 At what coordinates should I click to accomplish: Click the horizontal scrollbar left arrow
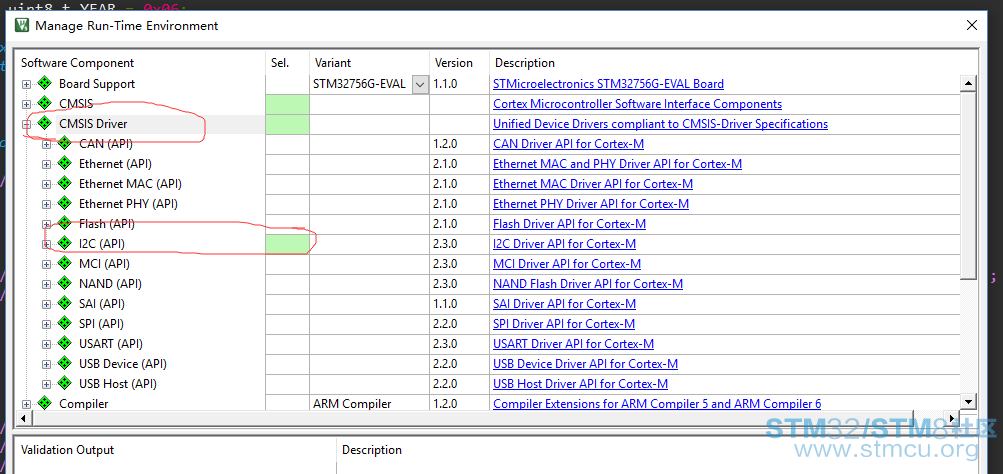pos(24,418)
